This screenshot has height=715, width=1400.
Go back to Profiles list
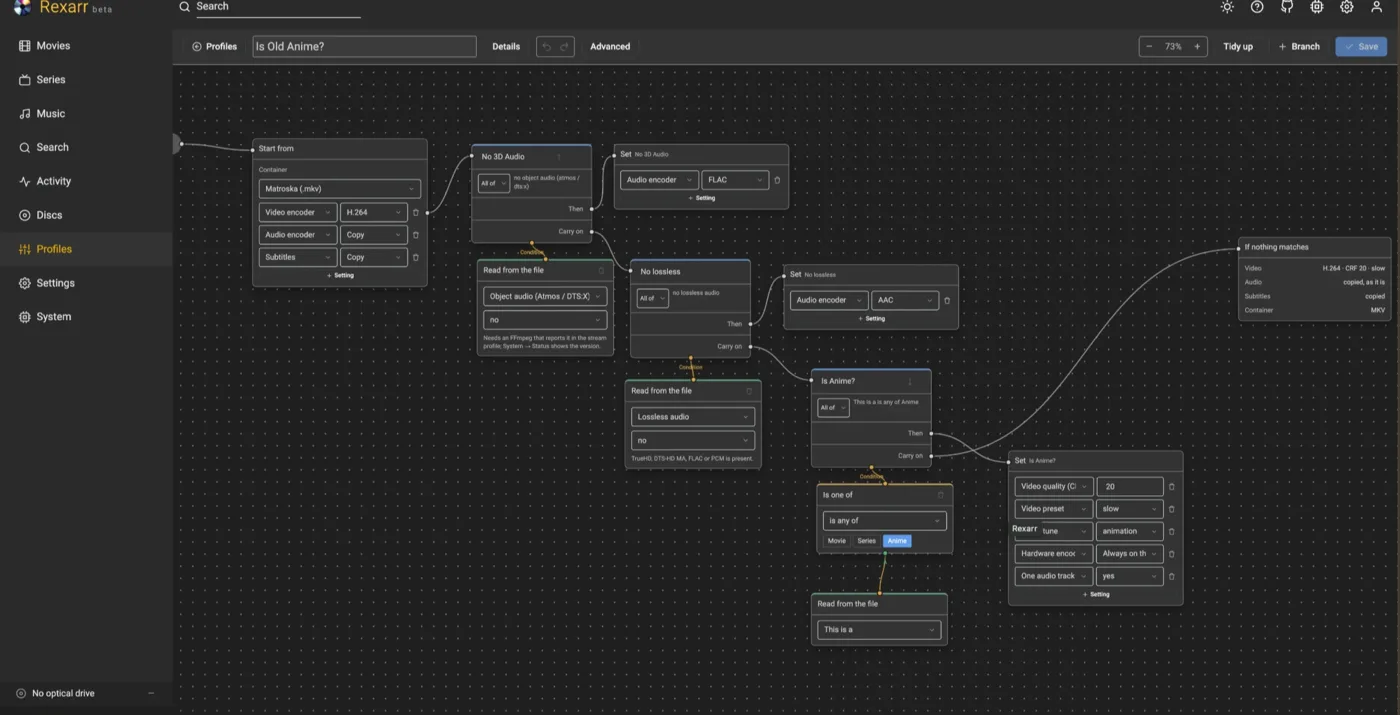(x=214, y=47)
